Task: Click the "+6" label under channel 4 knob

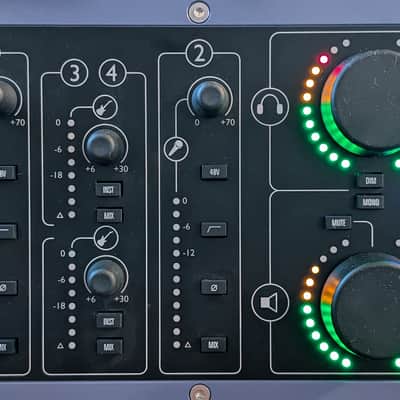Action: [91, 299]
